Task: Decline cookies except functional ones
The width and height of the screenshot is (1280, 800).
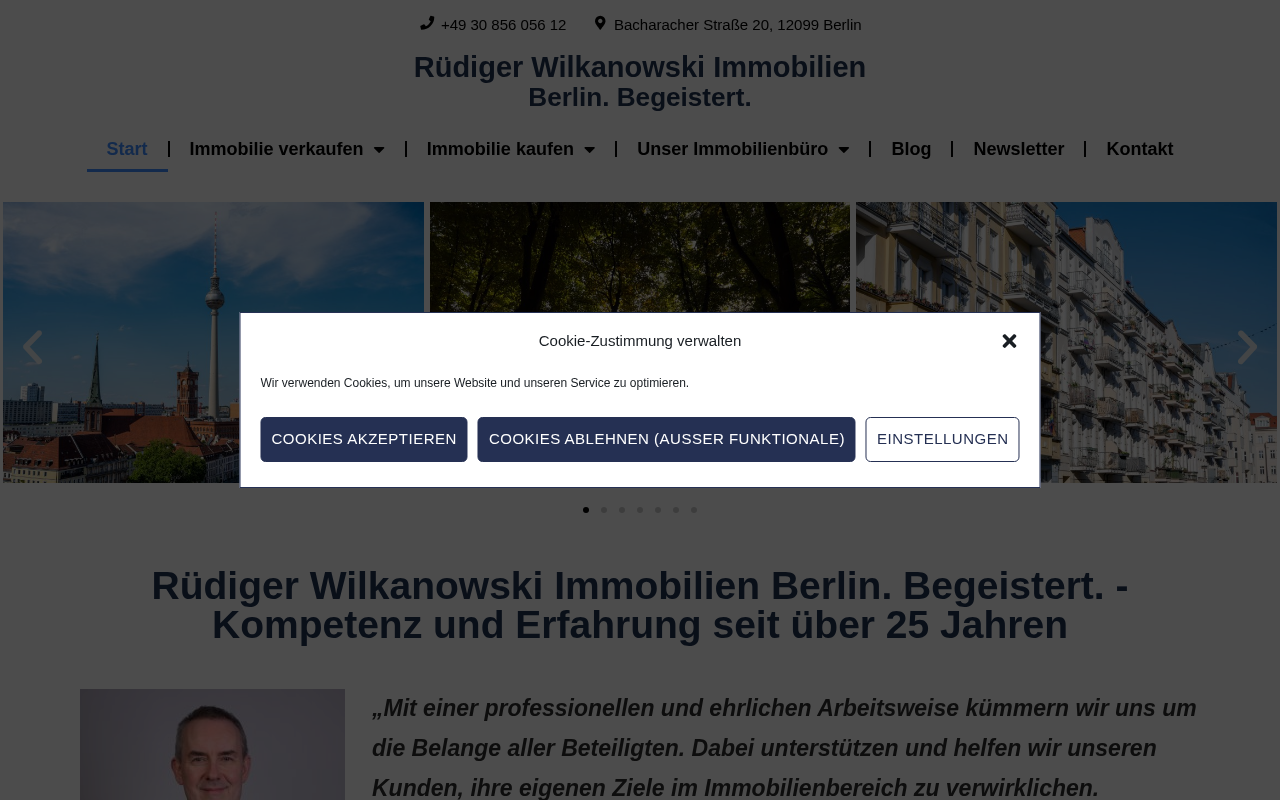Action: click(x=666, y=439)
